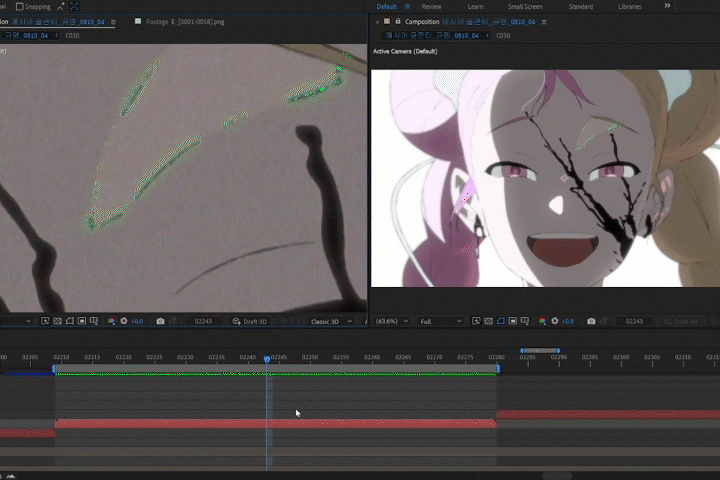
Task: Switch to the Learn workspace
Action: click(x=475, y=6)
